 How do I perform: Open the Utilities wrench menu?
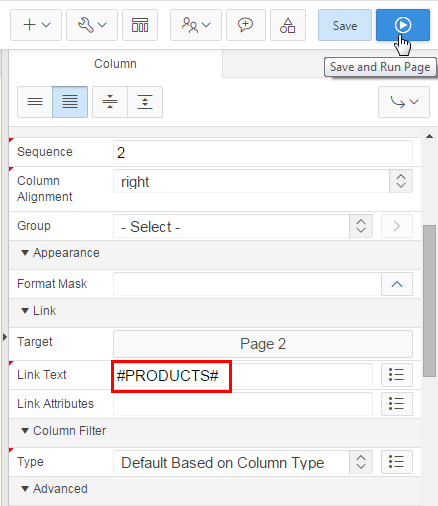click(x=92, y=25)
